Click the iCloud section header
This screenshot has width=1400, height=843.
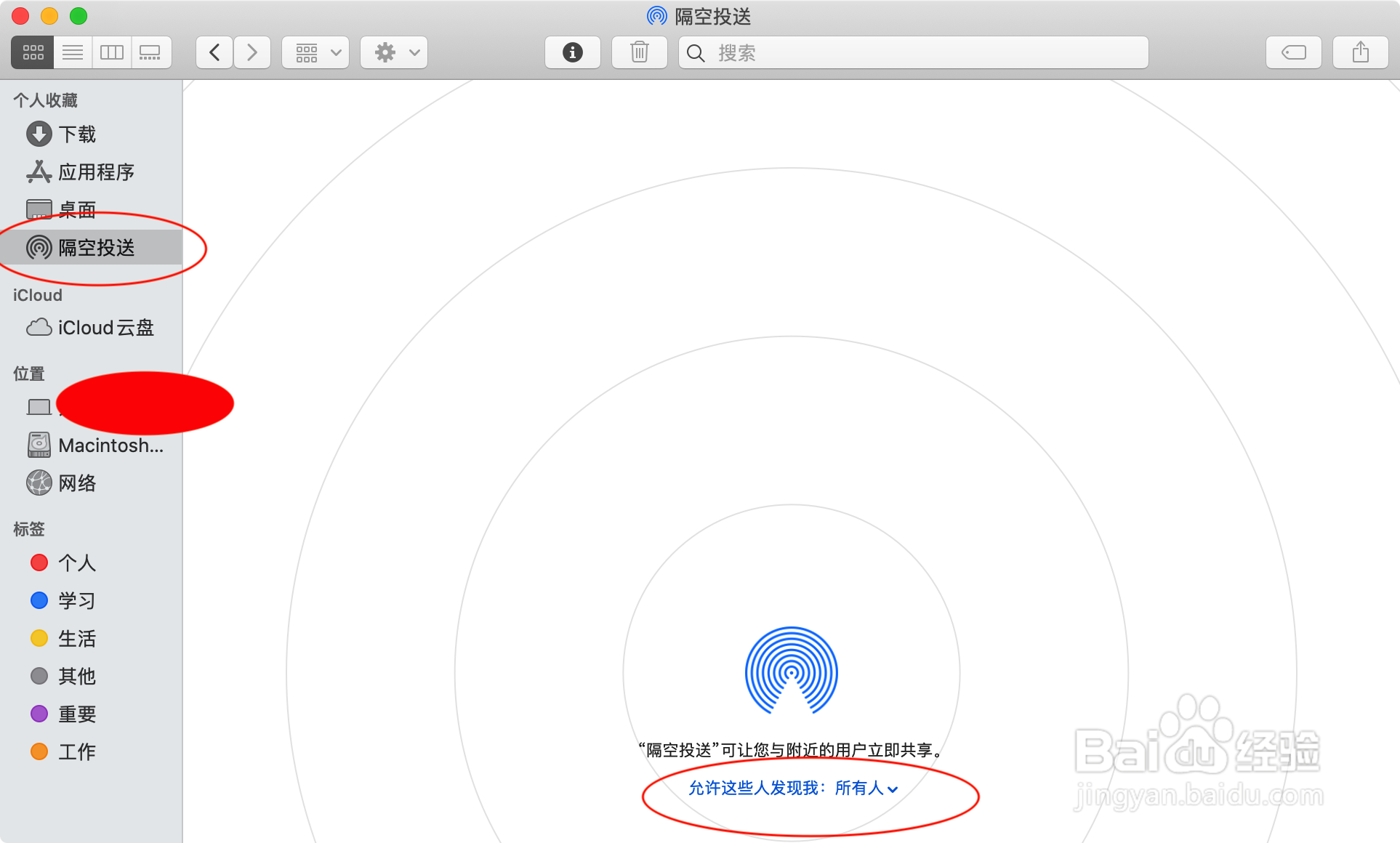[38, 295]
